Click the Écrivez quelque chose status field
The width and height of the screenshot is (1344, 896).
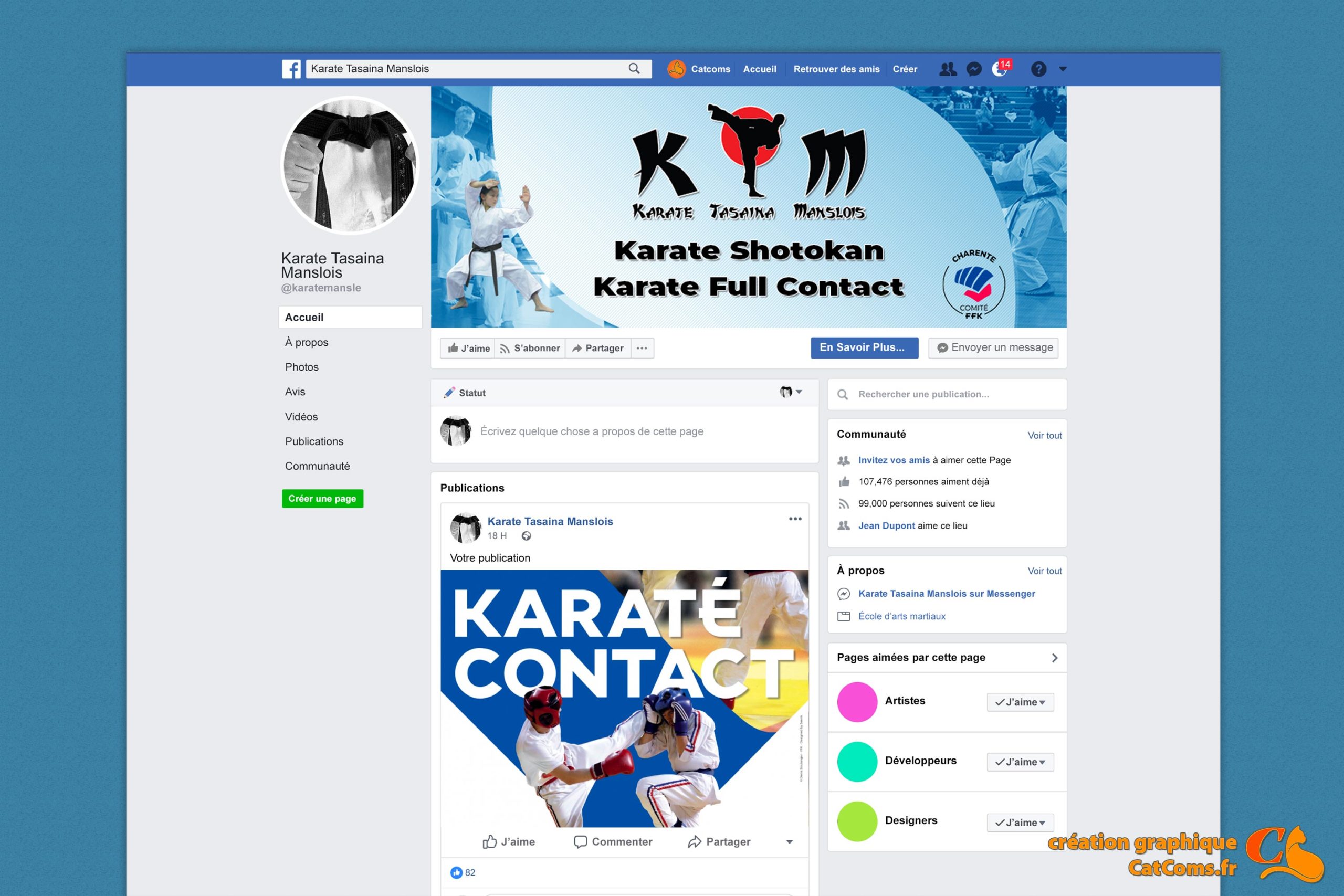pos(592,431)
